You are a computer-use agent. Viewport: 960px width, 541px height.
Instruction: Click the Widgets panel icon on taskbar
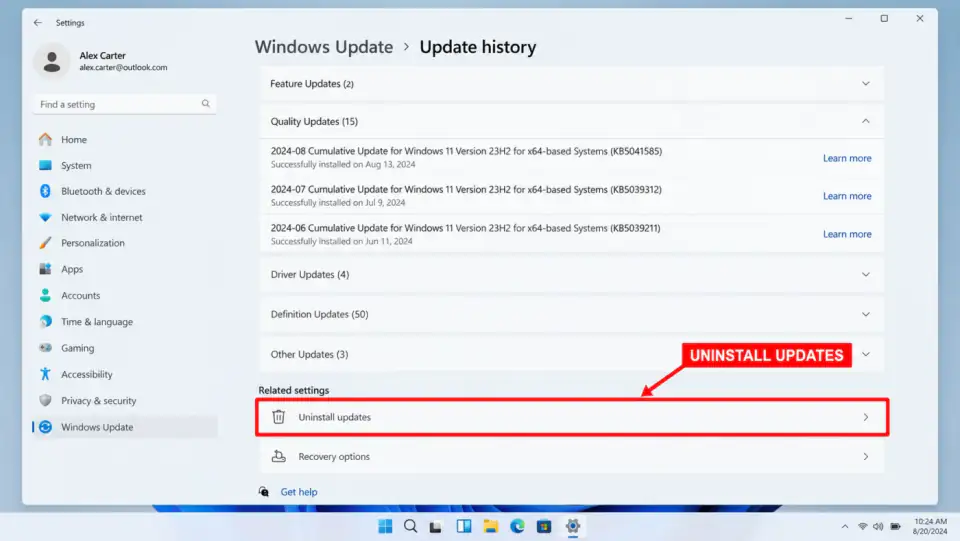pos(464,526)
